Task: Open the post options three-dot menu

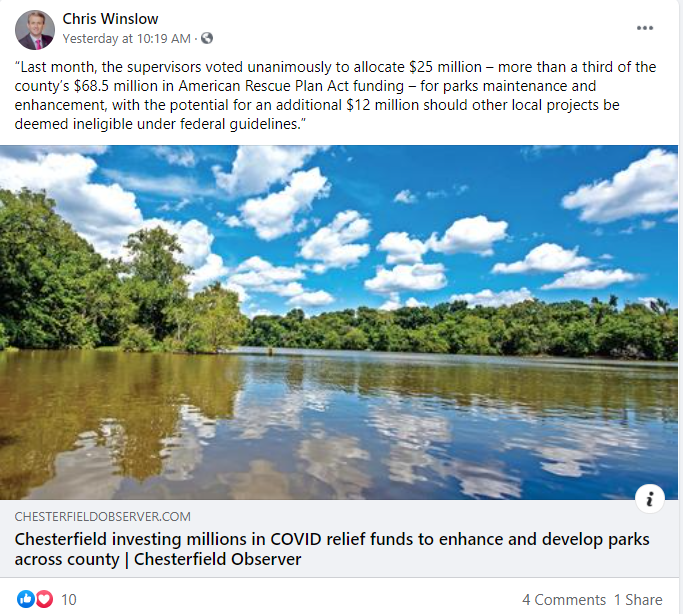Action: click(x=645, y=27)
